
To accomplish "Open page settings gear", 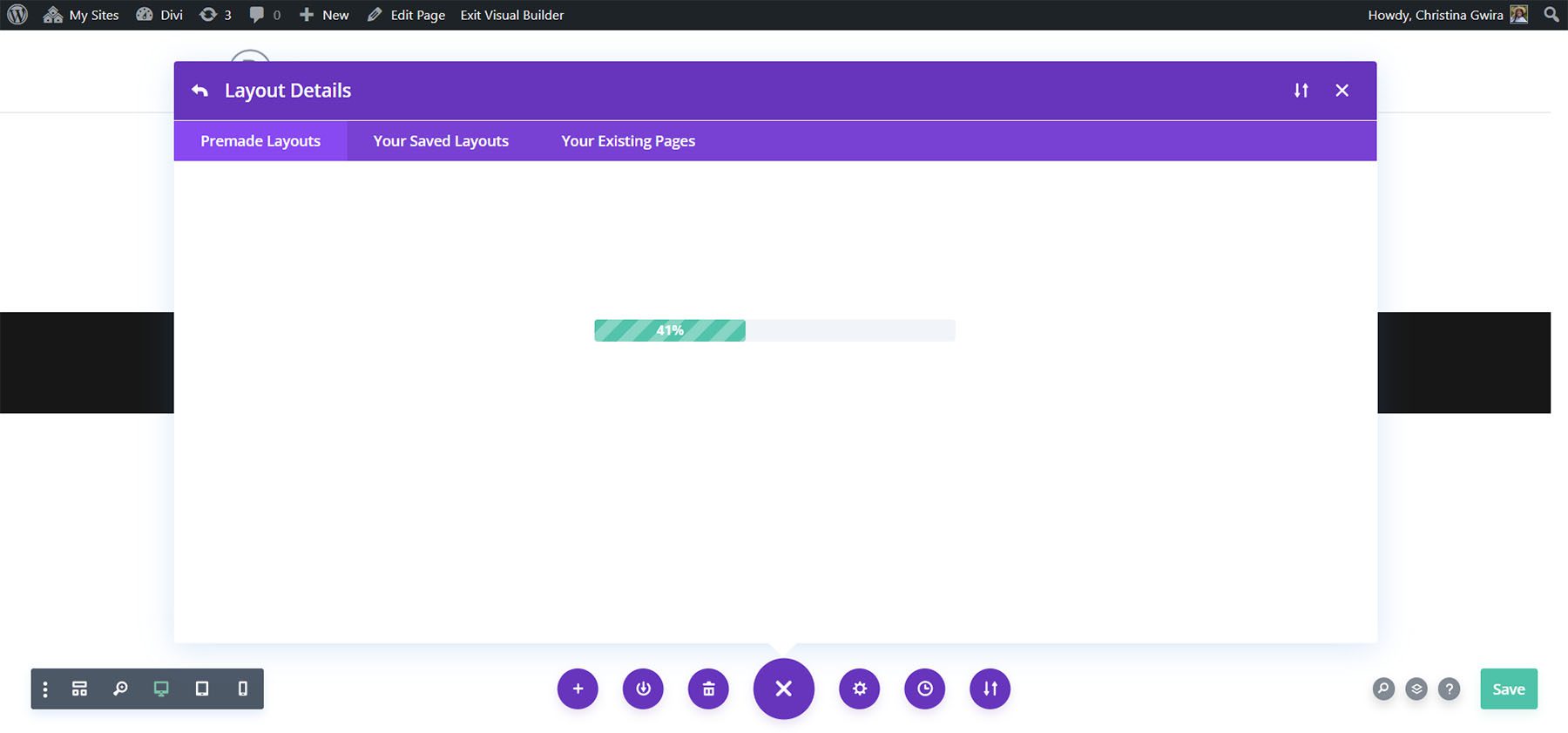I will (x=859, y=689).
